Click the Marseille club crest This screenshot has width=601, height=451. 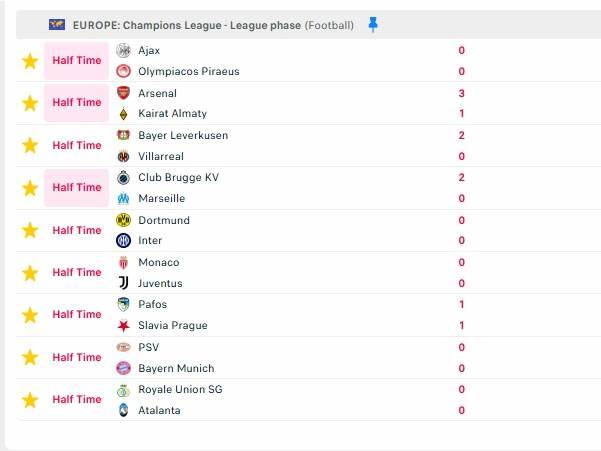click(x=123, y=198)
